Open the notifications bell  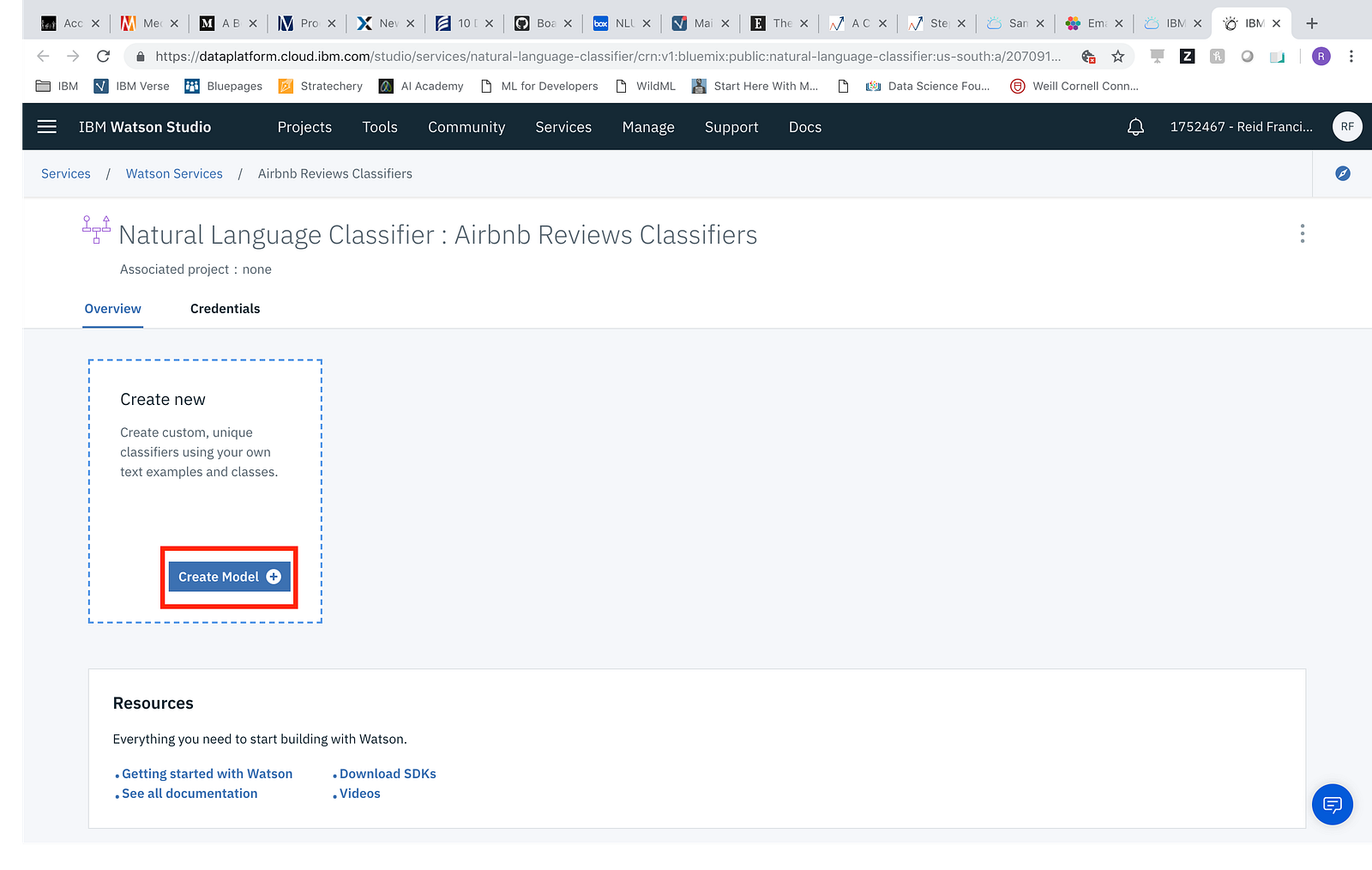(x=1135, y=127)
